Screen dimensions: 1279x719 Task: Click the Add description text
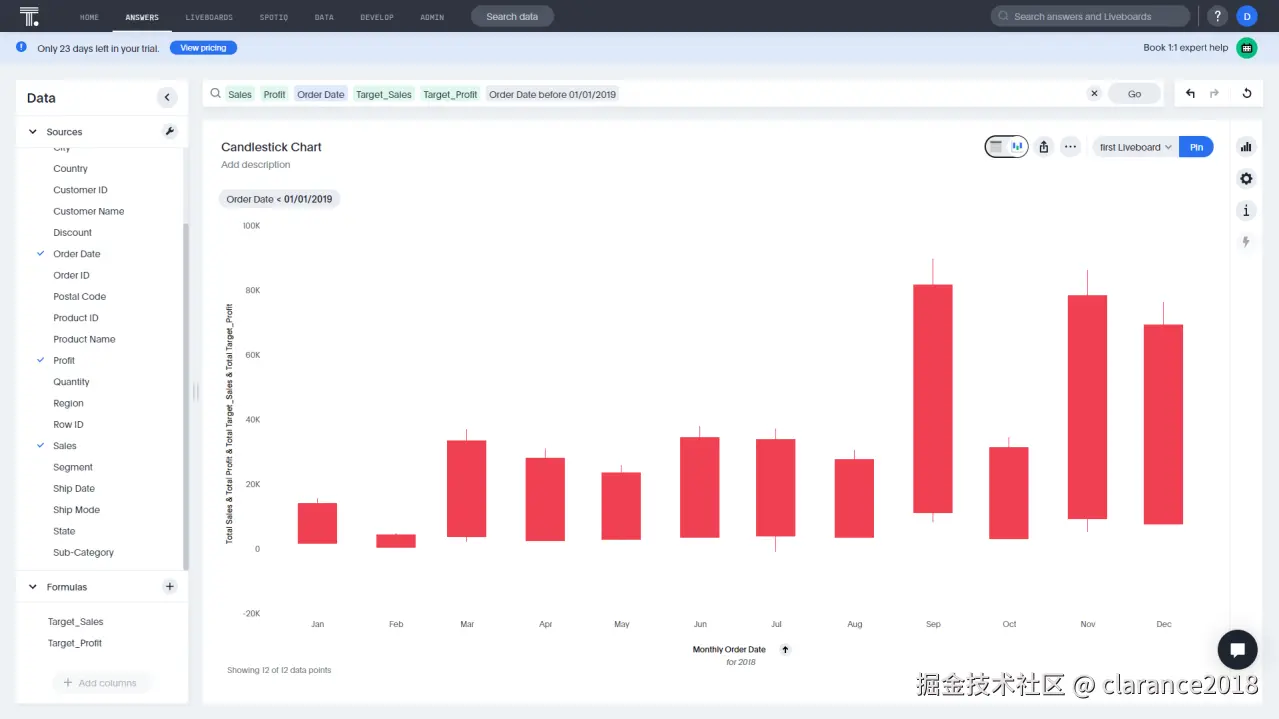(256, 165)
